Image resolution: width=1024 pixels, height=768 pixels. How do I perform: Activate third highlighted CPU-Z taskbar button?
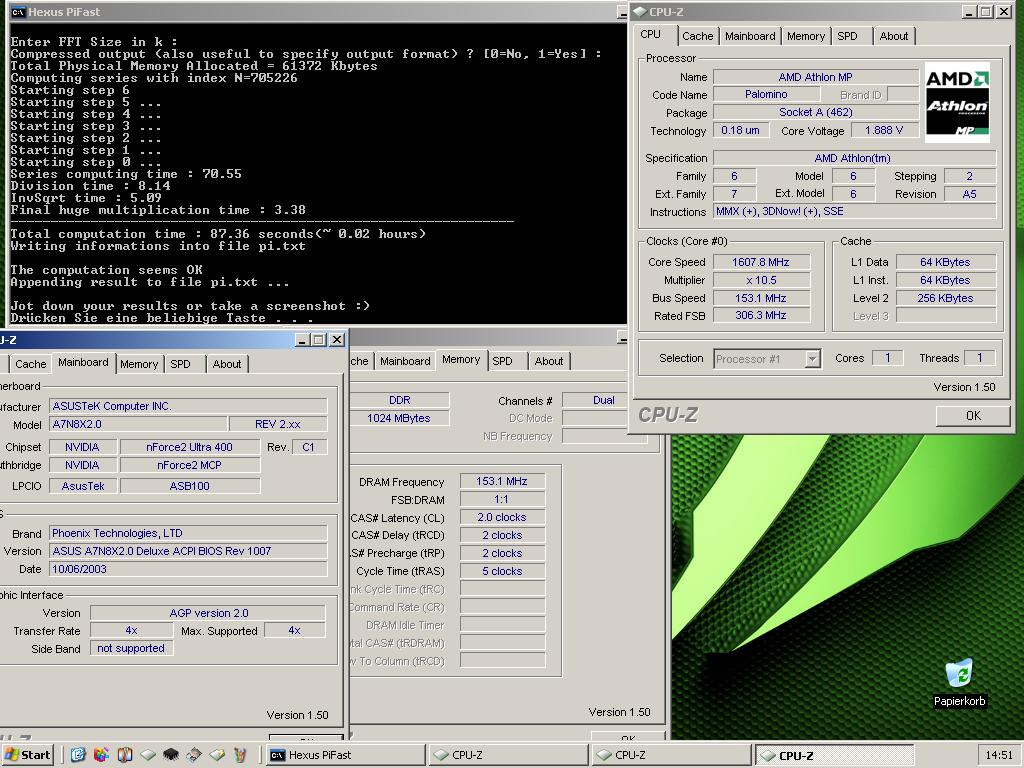click(x=834, y=756)
